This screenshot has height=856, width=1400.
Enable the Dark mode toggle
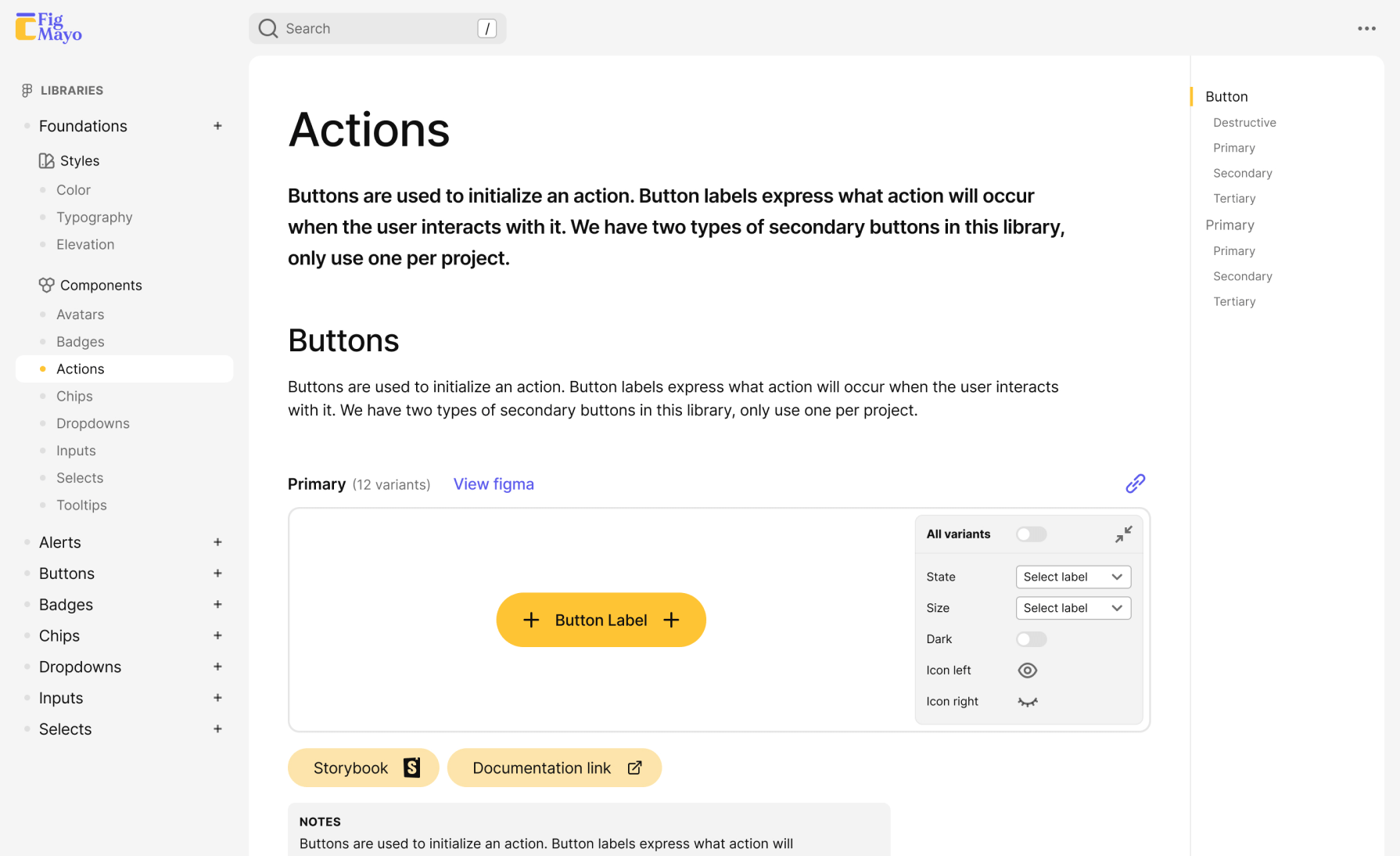click(x=1031, y=639)
